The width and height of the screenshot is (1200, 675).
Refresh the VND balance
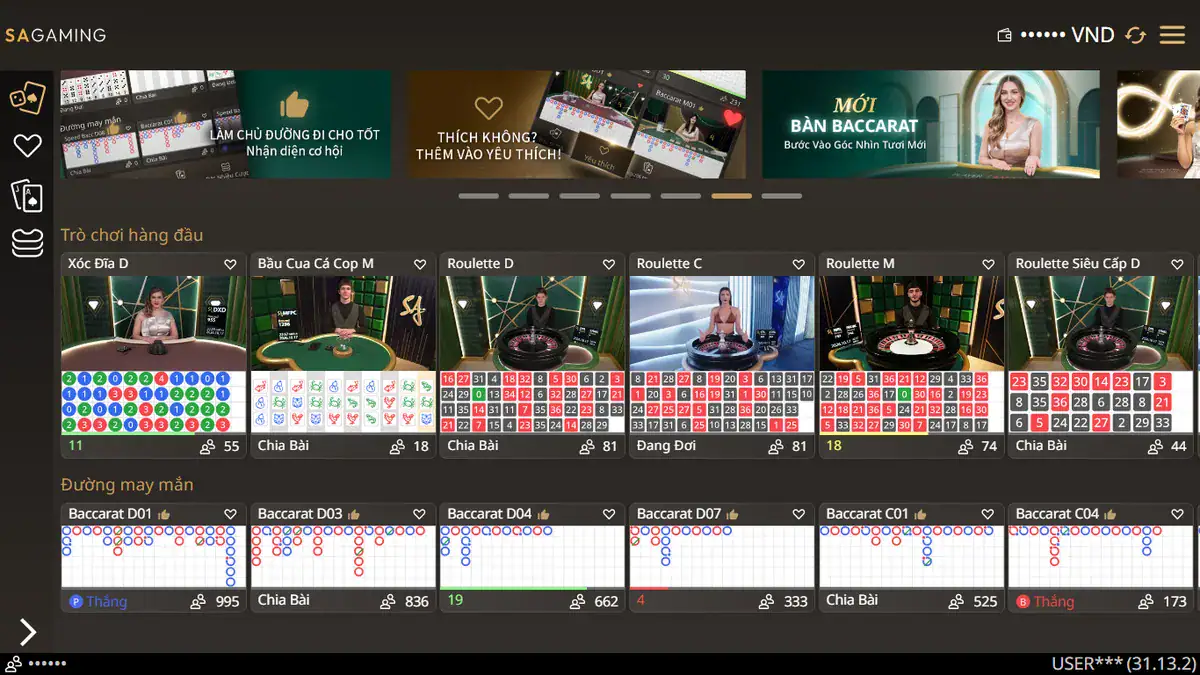pos(1135,35)
